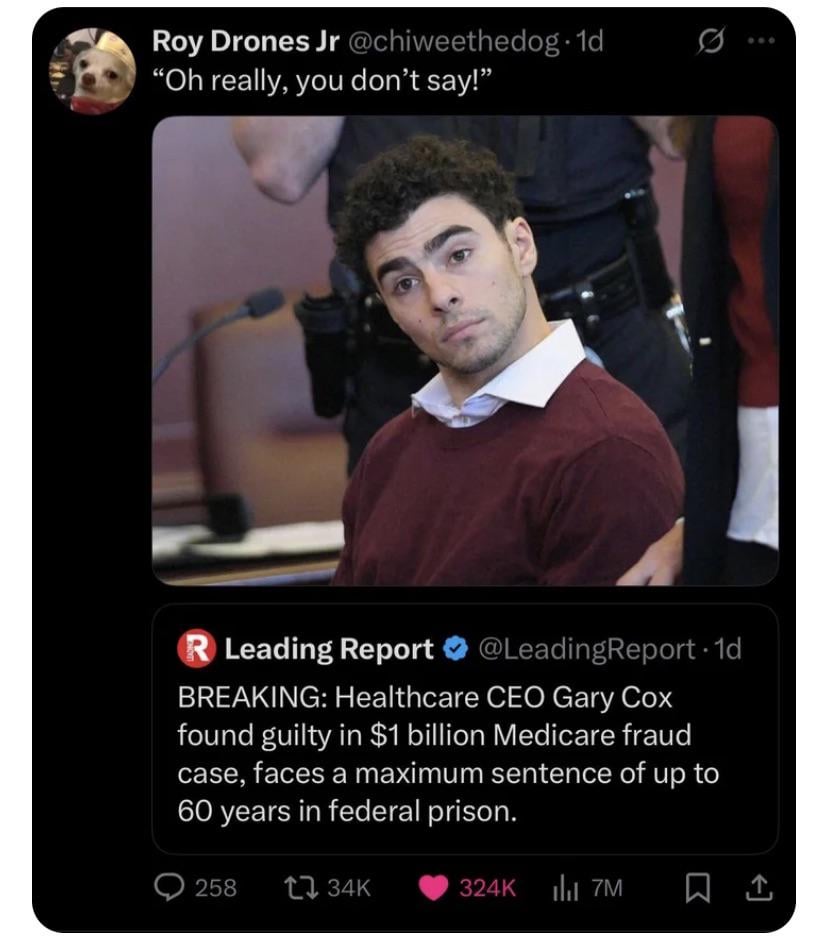Click the blue verified checkmark badge
The height and width of the screenshot is (937, 828).
click(x=456, y=649)
